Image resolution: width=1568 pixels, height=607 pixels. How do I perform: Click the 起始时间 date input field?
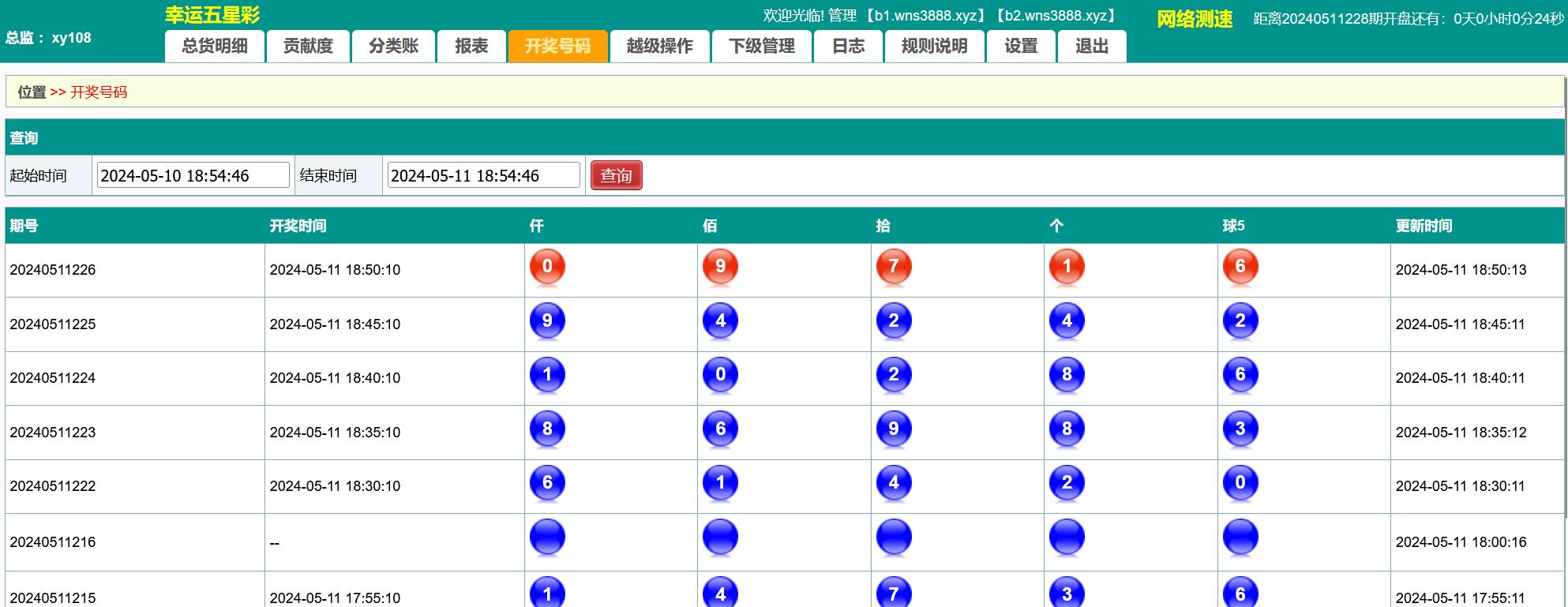click(x=193, y=176)
